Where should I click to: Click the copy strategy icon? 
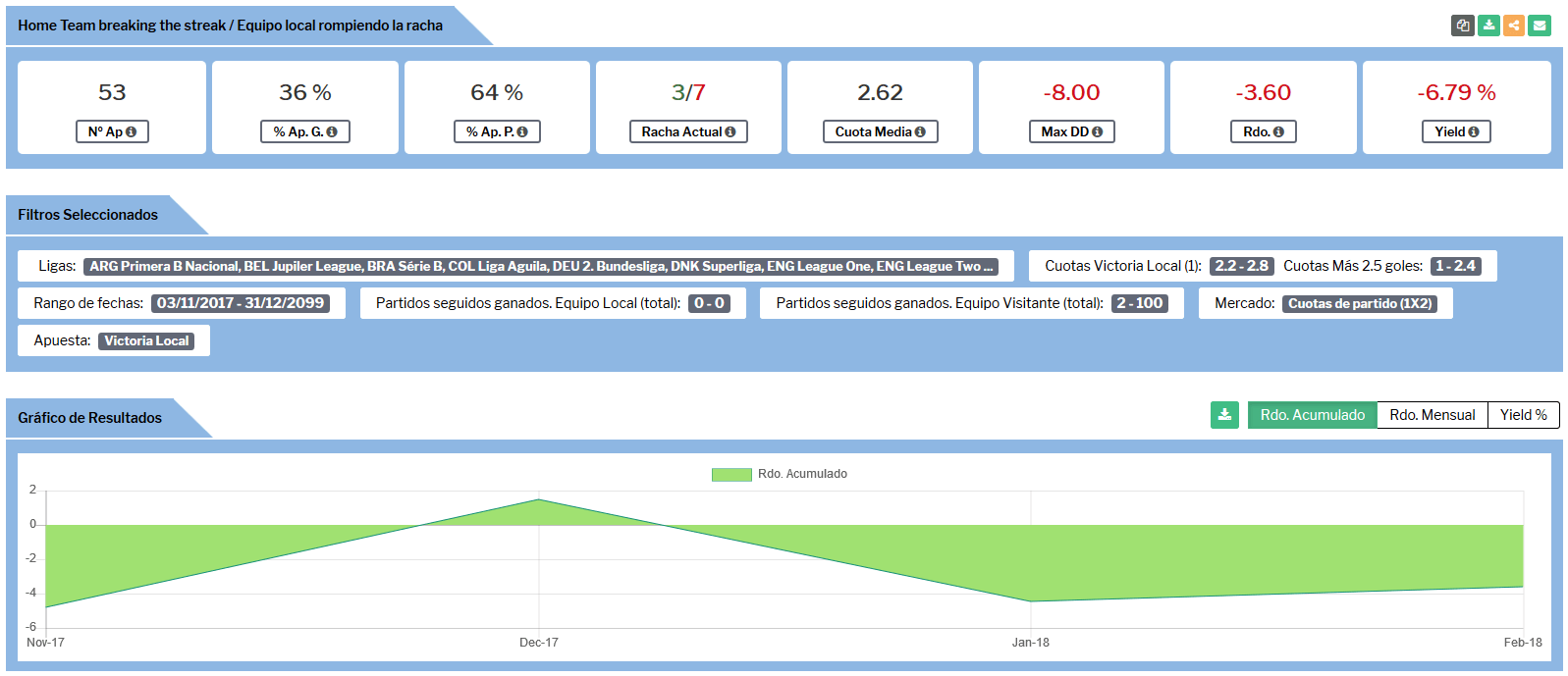(1462, 26)
